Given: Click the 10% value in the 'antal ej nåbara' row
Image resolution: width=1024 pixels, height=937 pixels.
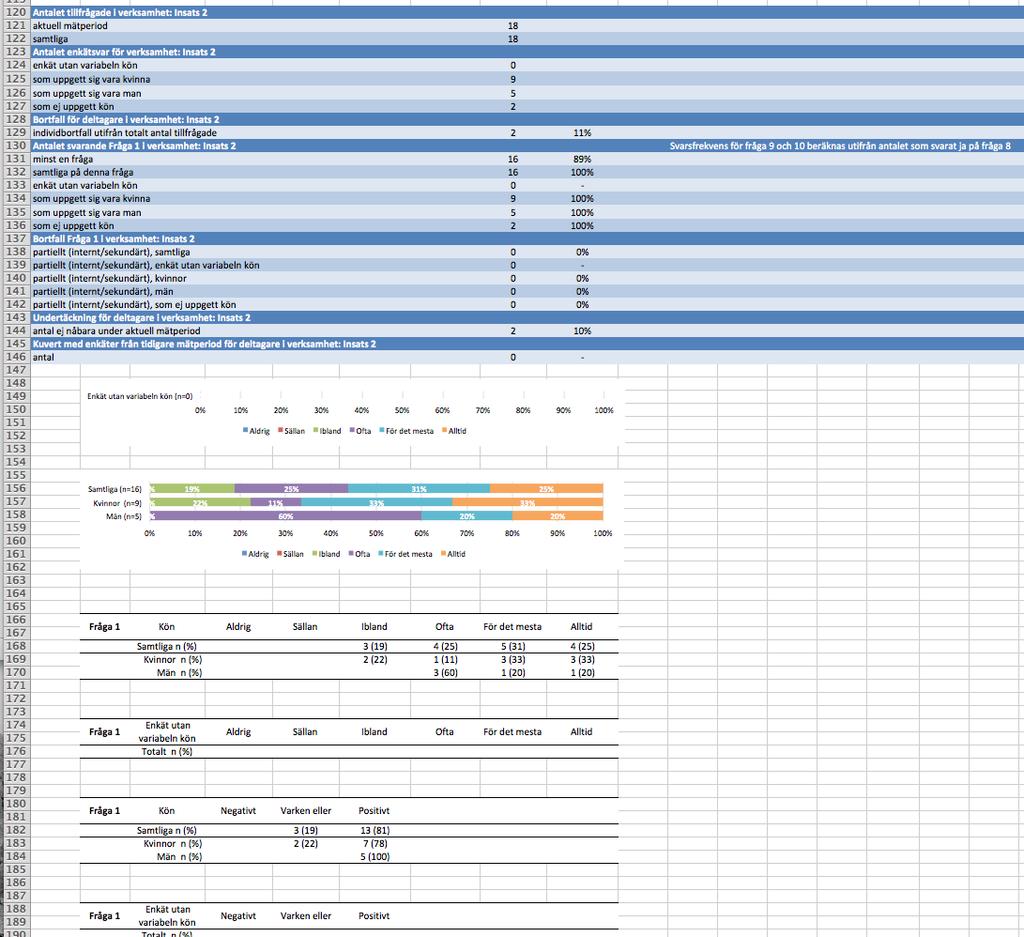Looking at the screenshot, I should click(x=582, y=331).
